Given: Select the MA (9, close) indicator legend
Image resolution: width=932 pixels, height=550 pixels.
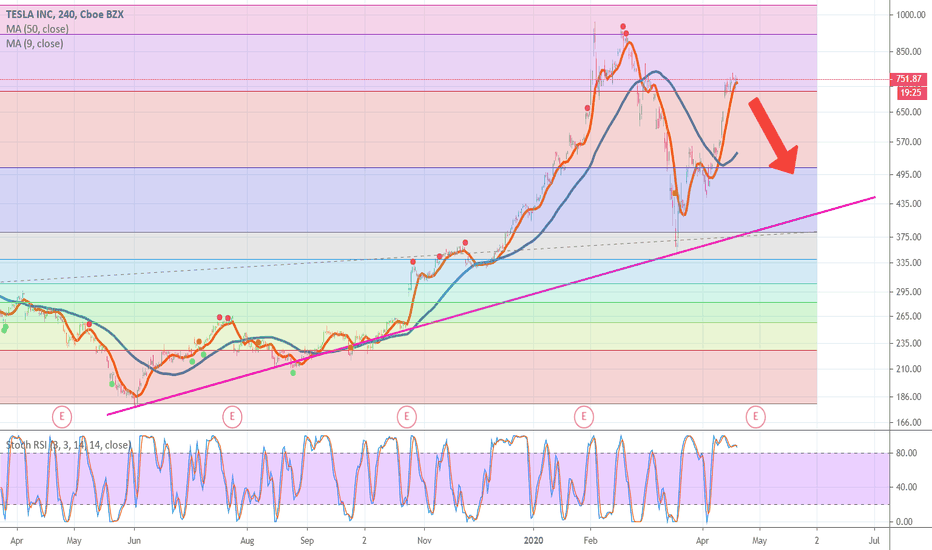Looking at the screenshot, I should point(34,43).
